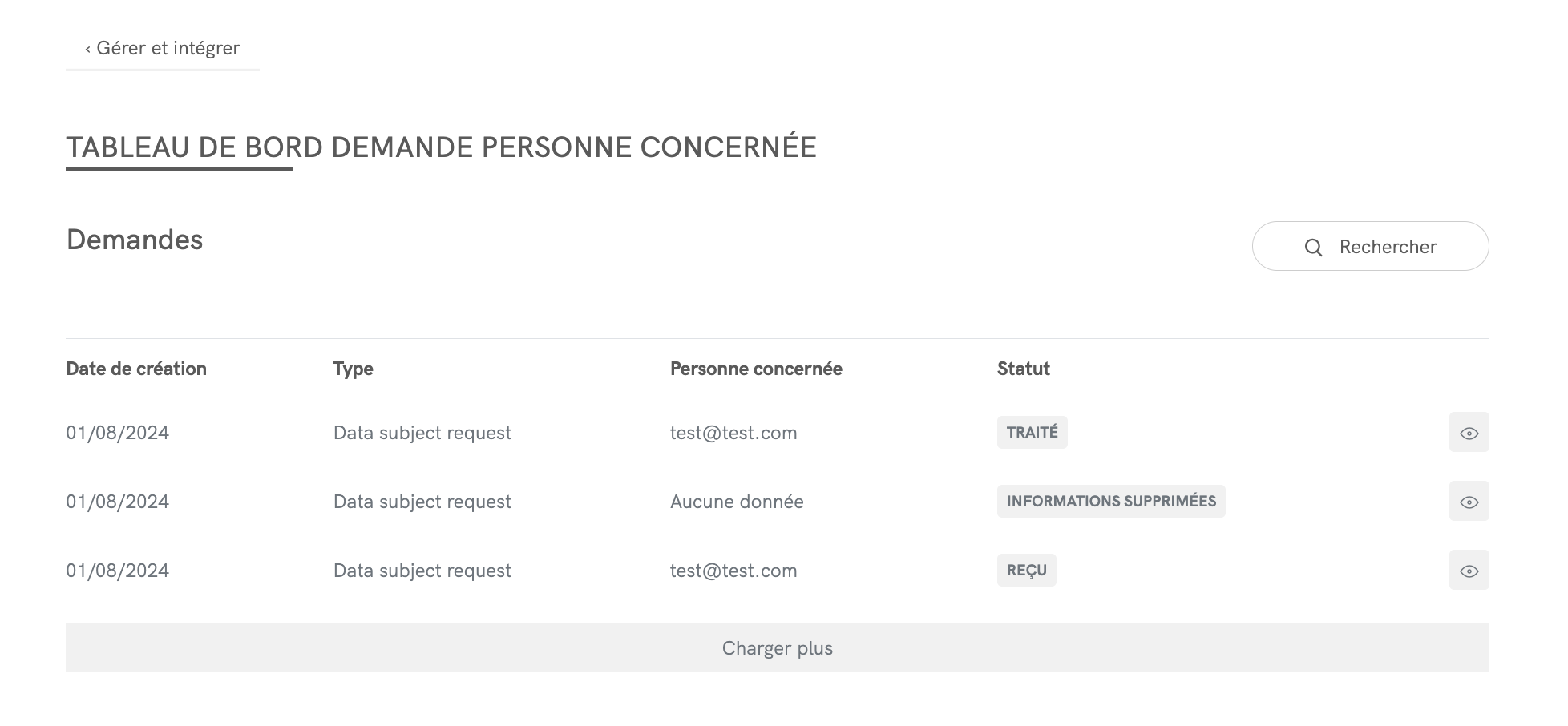Click the Aucune donnée cell
1568x726 pixels.
coord(737,502)
